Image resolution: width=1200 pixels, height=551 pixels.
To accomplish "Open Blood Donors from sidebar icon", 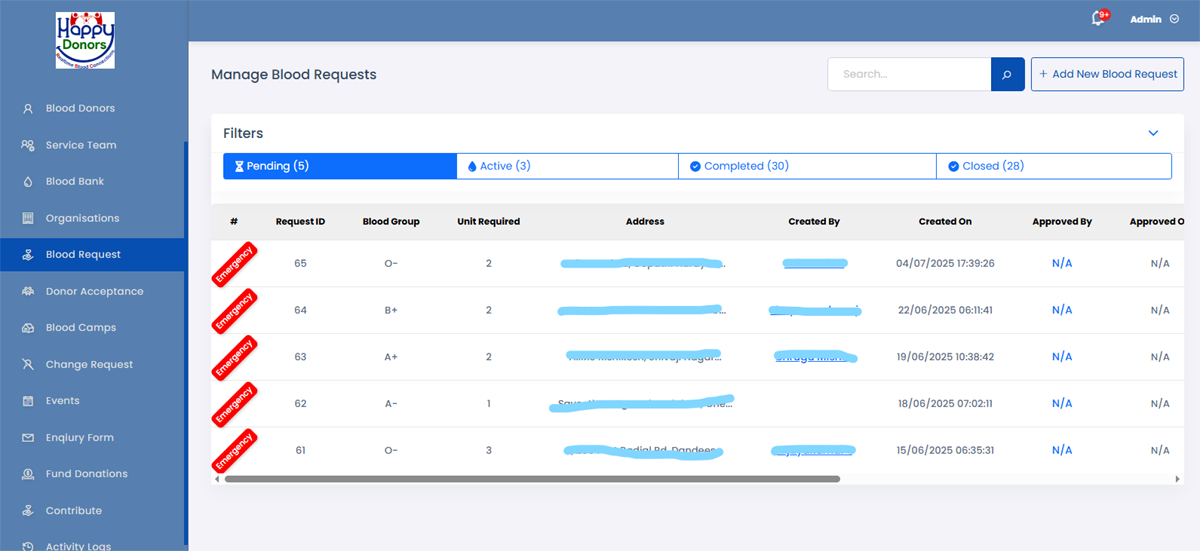I will [28, 108].
